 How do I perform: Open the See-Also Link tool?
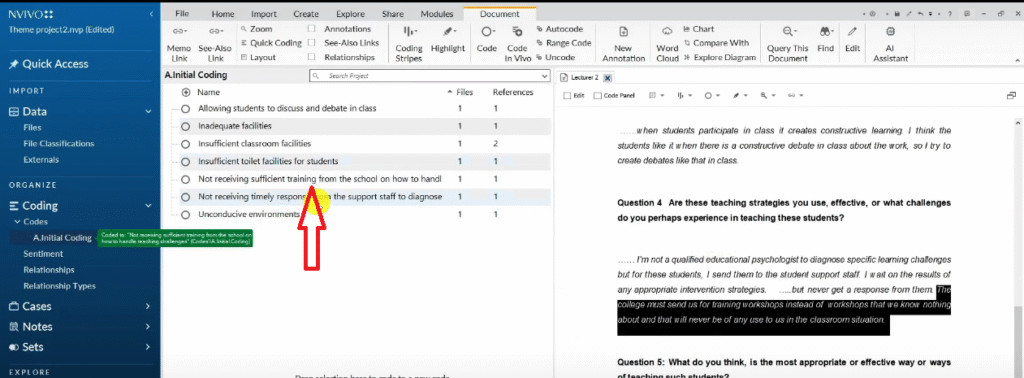pos(215,44)
